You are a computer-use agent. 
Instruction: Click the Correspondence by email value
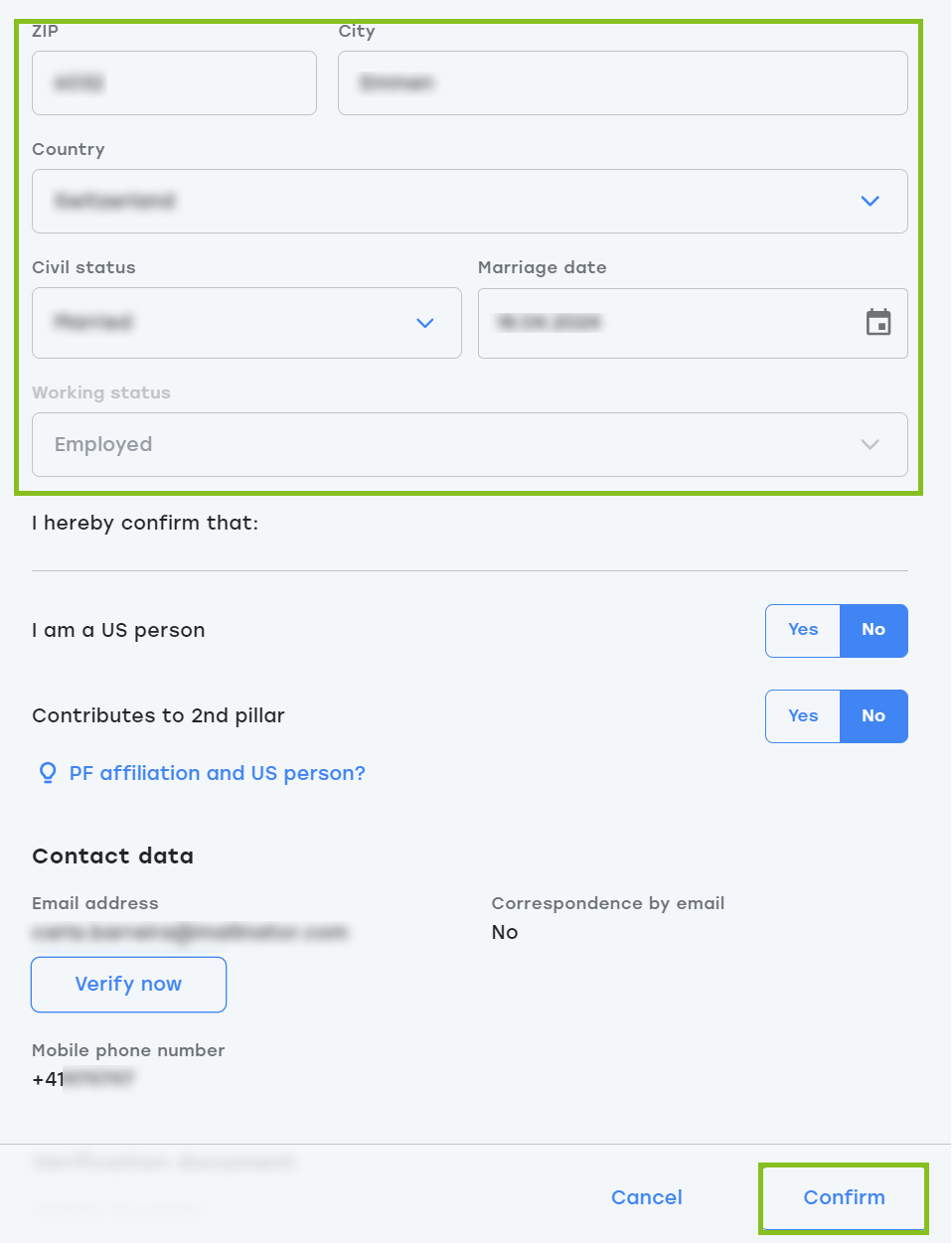point(505,932)
